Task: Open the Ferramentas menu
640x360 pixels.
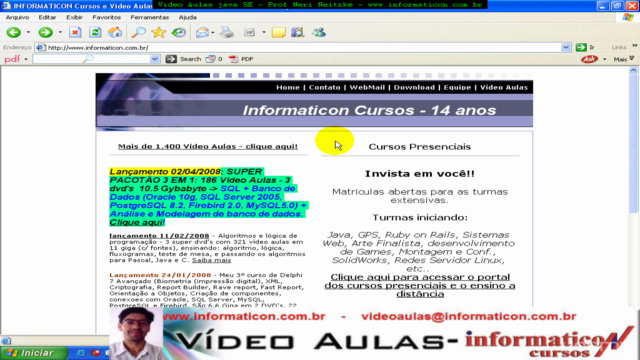Action: tap(149, 17)
